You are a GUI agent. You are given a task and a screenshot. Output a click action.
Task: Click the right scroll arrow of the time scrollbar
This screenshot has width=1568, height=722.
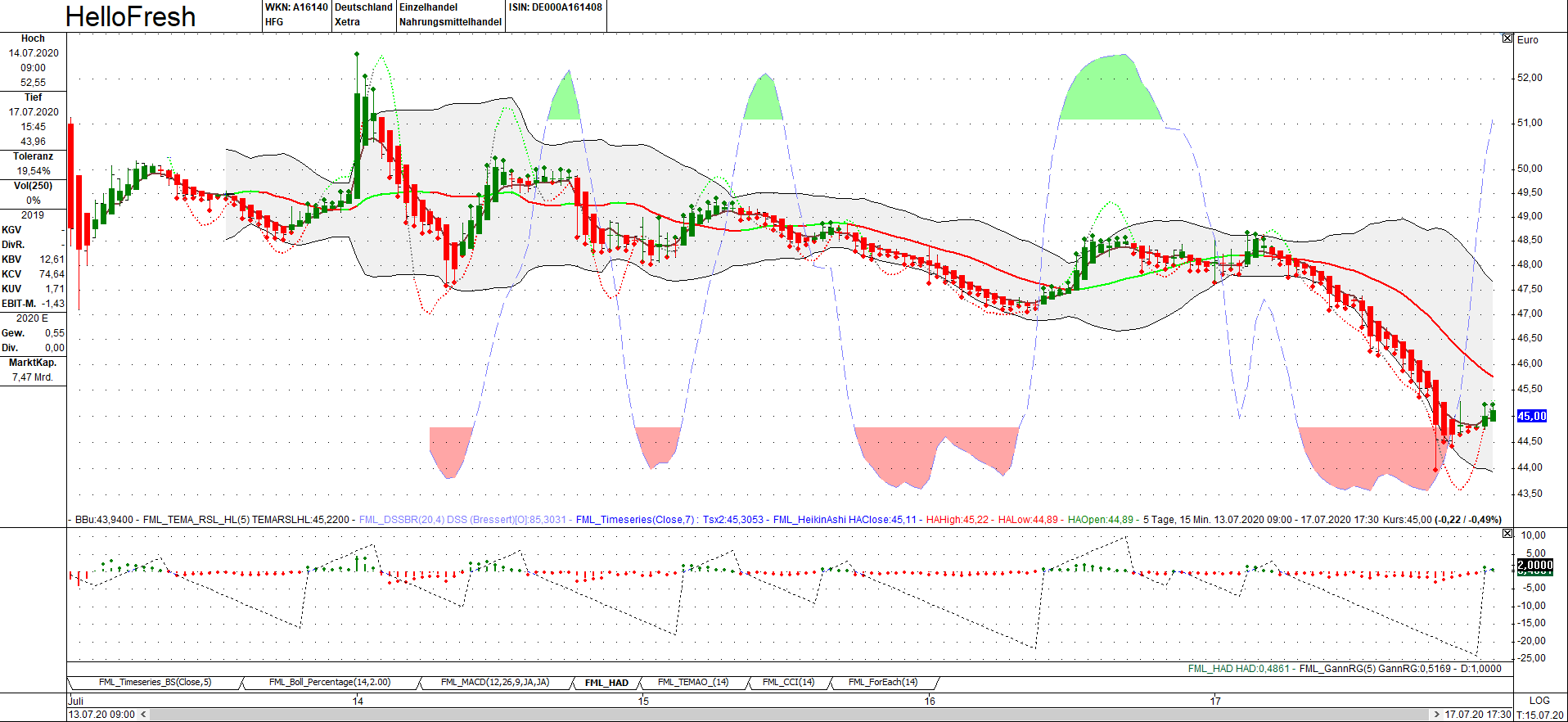pyautogui.click(x=1437, y=715)
